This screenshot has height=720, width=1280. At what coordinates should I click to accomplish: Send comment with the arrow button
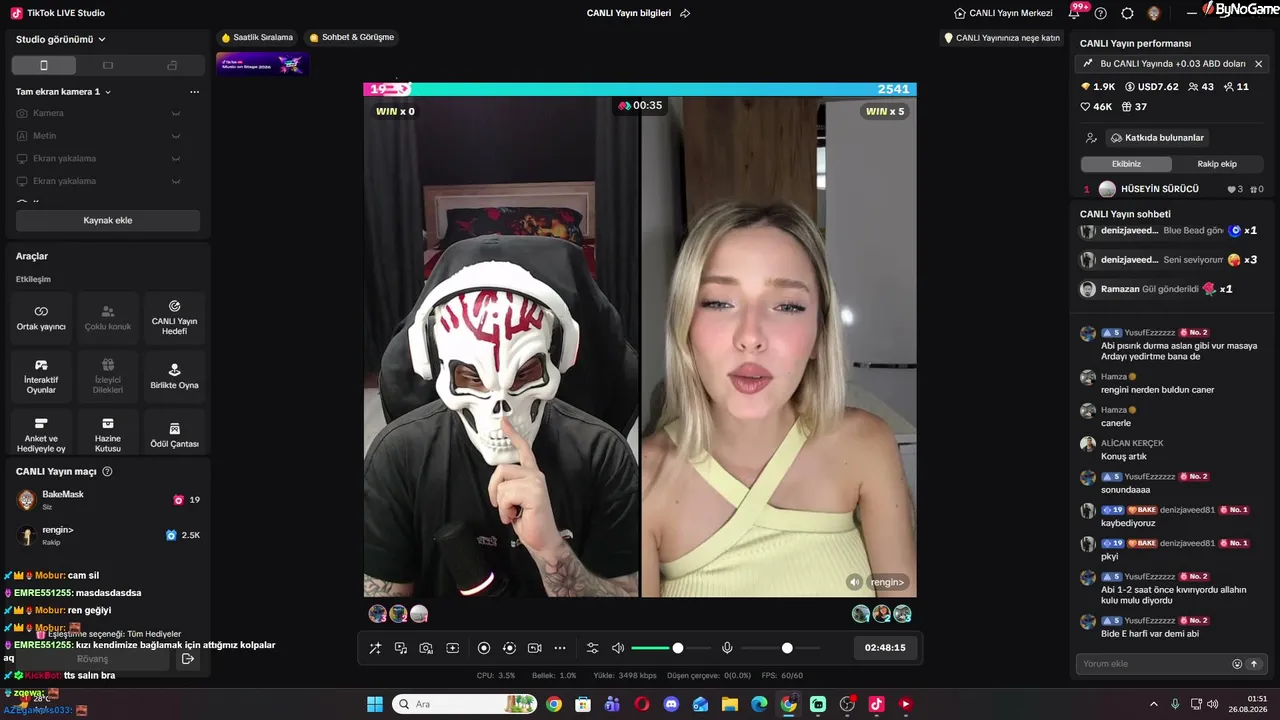tap(1254, 664)
